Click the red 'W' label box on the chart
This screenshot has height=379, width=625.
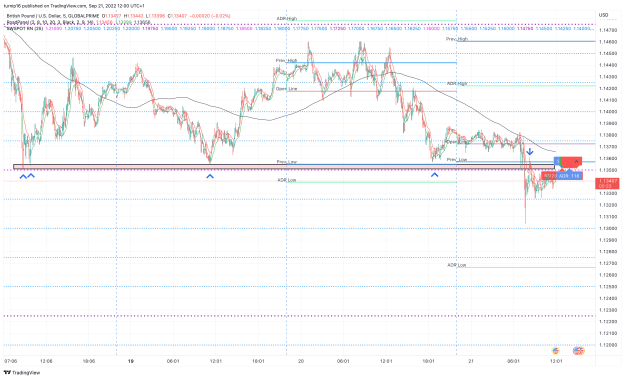pyautogui.click(x=572, y=161)
